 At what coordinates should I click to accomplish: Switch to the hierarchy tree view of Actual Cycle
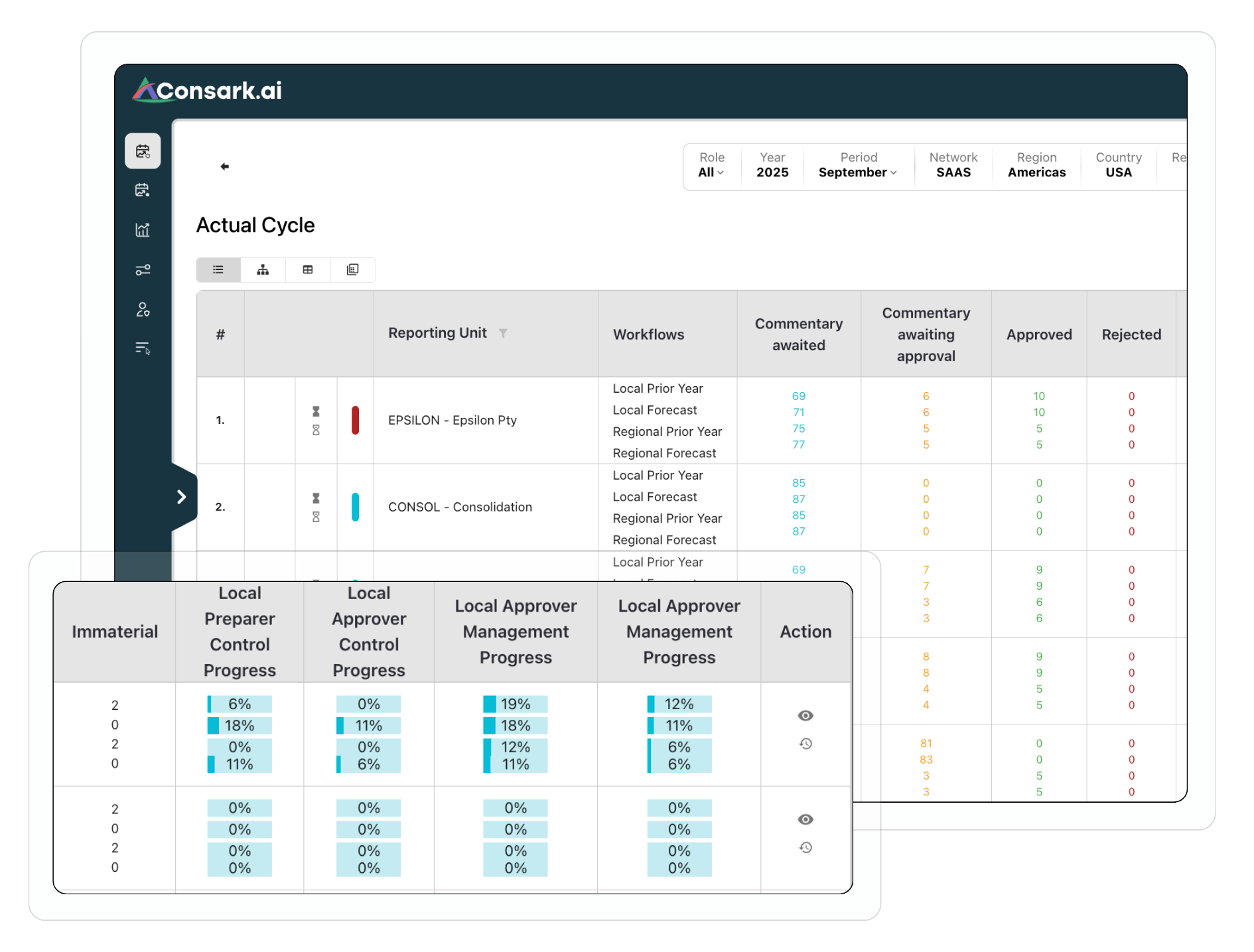tap(263, 269)
